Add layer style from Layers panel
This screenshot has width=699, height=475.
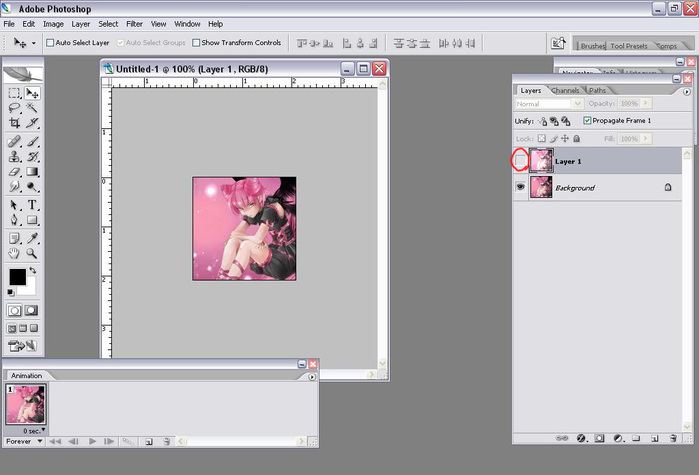[581, 438]
